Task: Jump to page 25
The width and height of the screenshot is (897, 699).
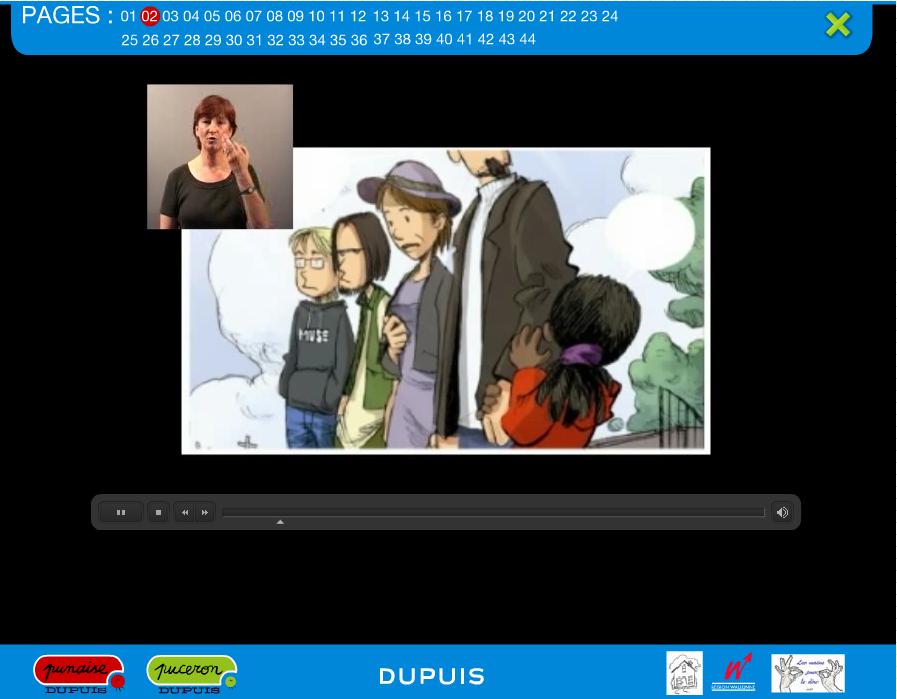Action: (129, 40)
